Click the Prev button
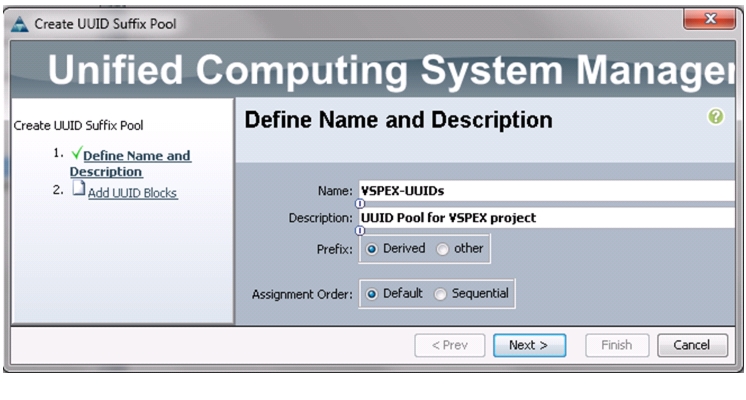The height and width of the screenshot is (400, 746). tap(450, 345)
